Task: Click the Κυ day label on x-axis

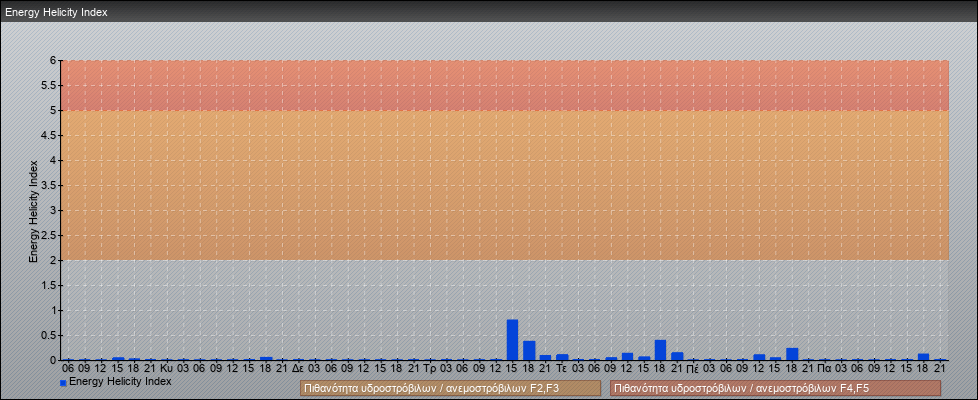Action: pyautogui.click(x=167, y=369)
